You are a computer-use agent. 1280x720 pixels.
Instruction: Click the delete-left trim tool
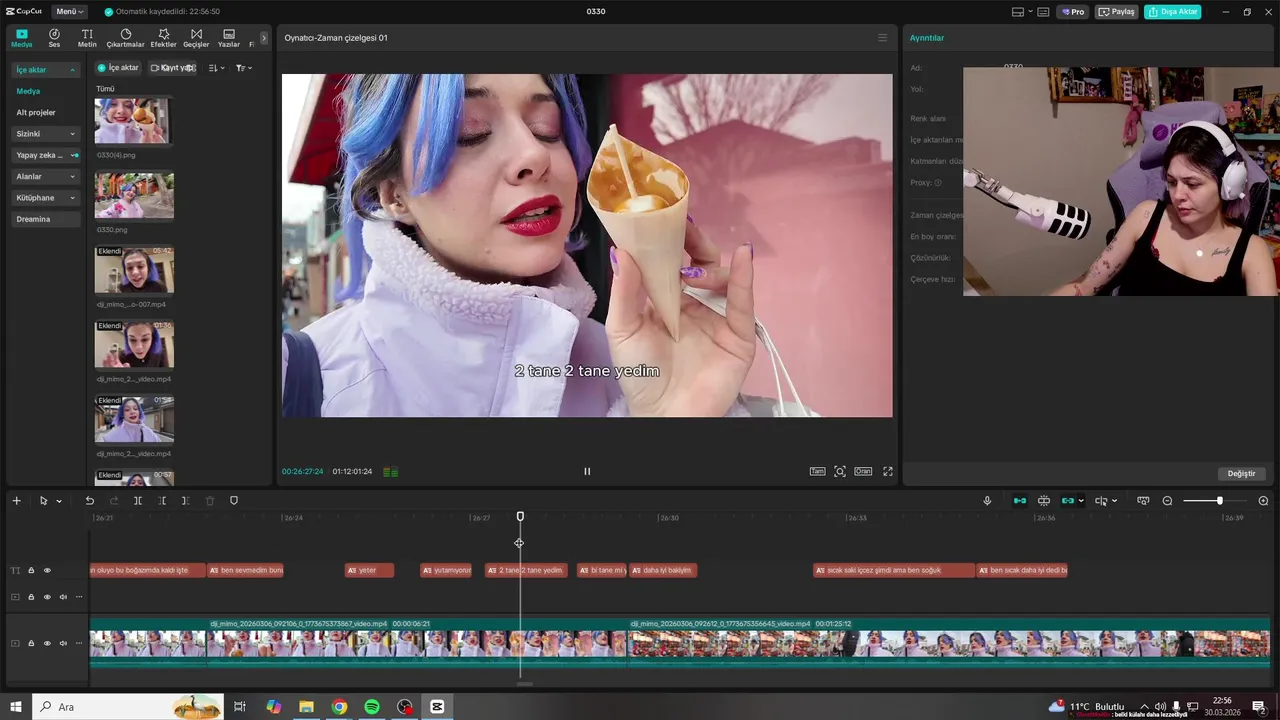point(162,501)
